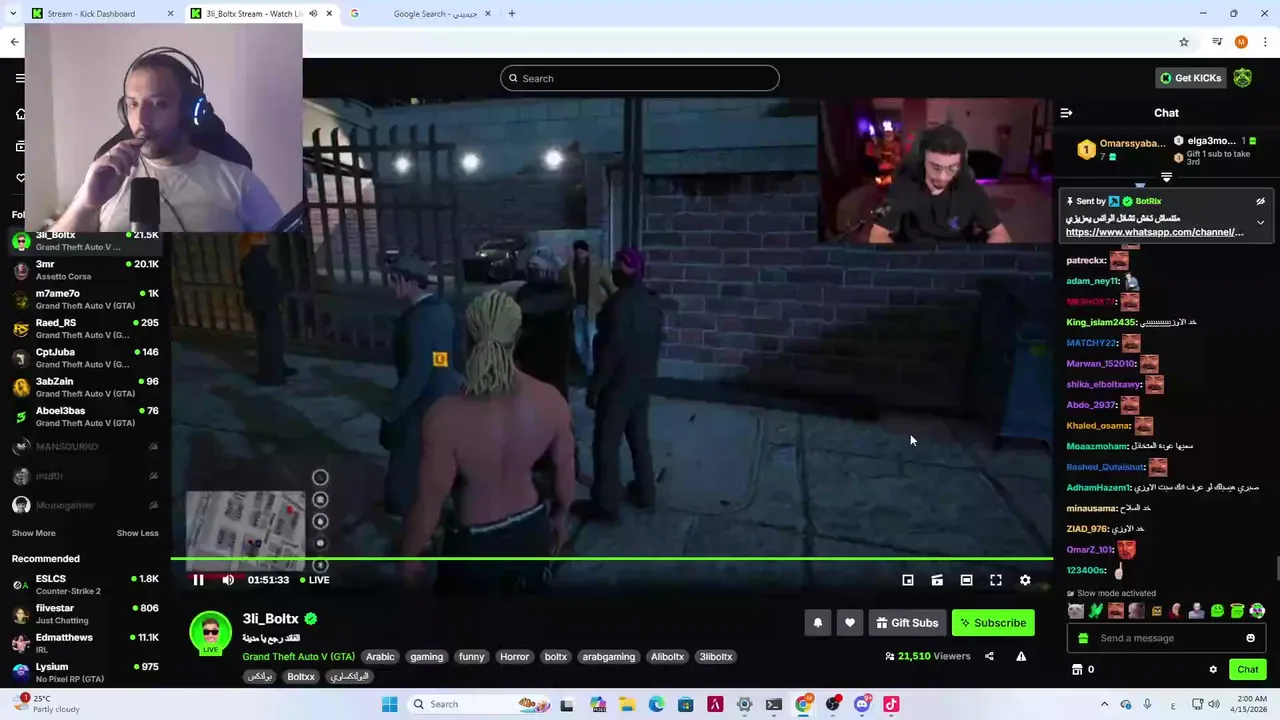
Task: Click the green Subscribe button
Action: pyautogui.click(x=993, y=623)
